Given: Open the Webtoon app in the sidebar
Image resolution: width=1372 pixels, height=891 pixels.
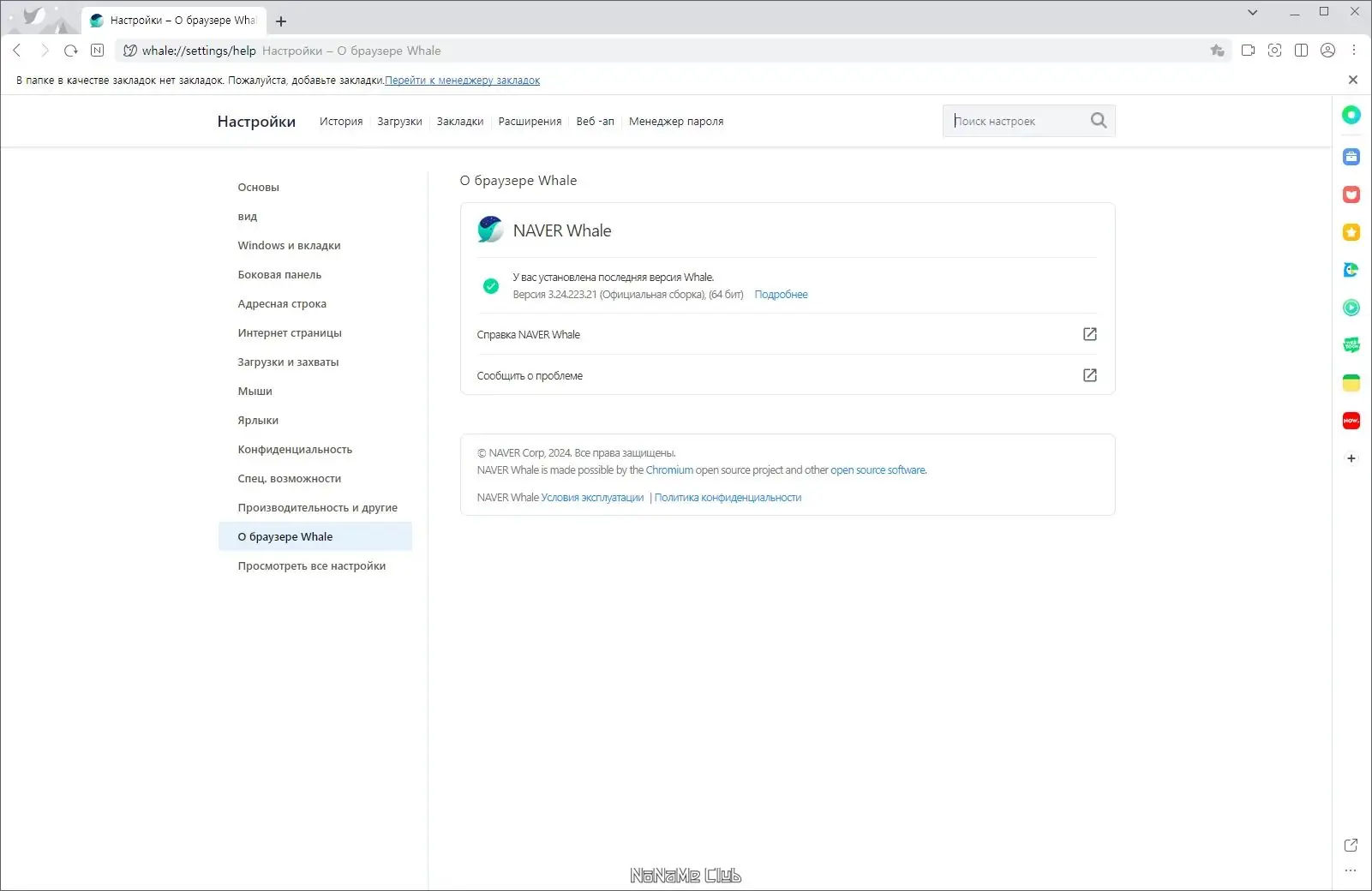Looking at the screenshot, I should (1351, 345).
